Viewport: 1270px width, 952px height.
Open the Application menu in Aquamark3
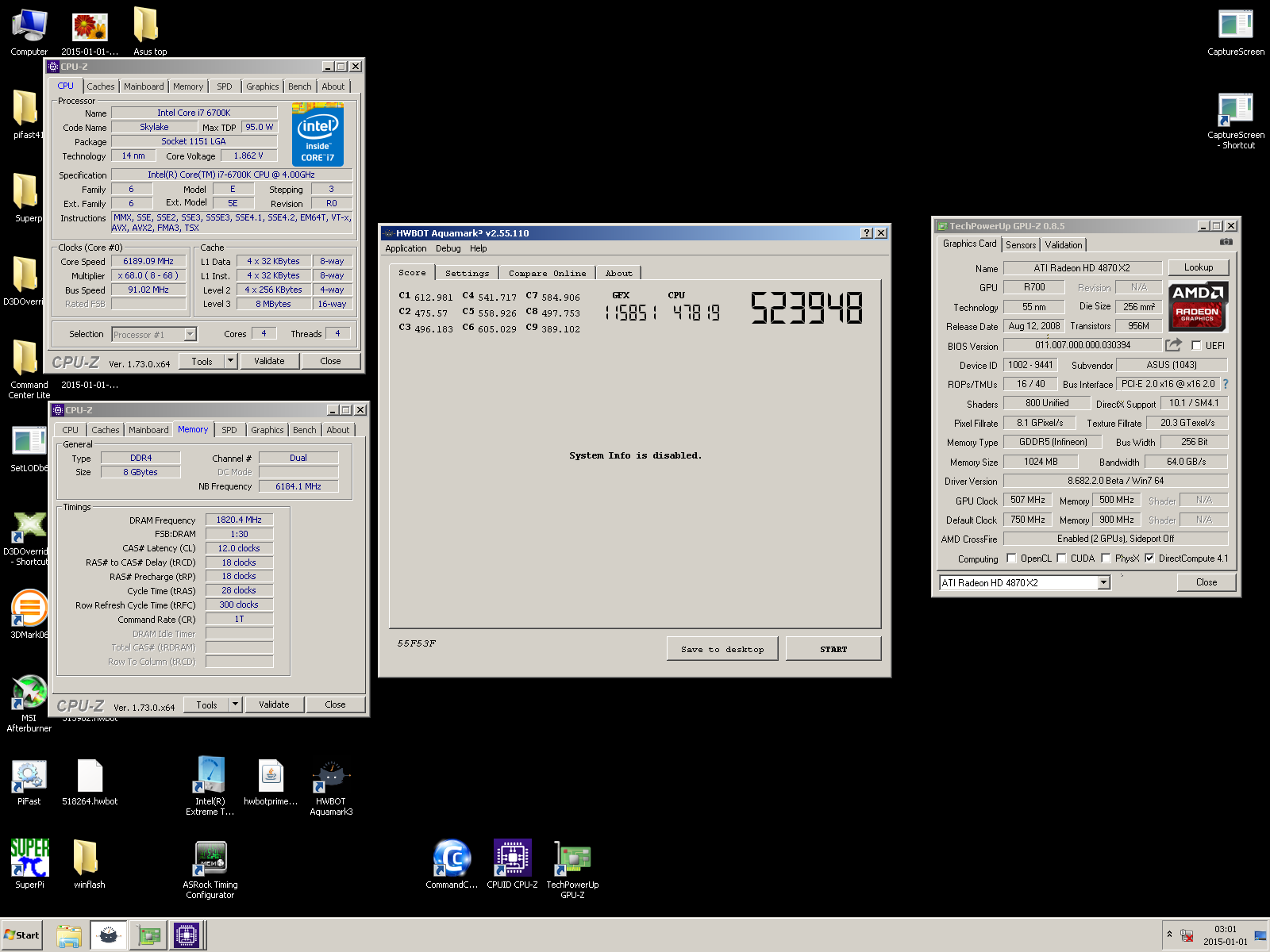[x=406, y=248]
